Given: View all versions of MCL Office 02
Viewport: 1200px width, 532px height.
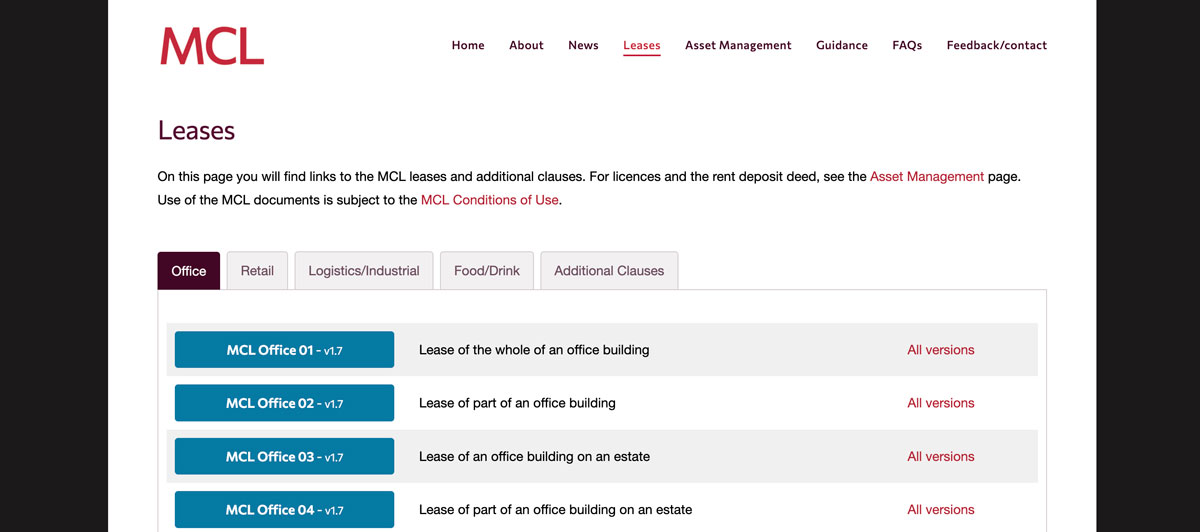Looking at the screenshot, I should click(x=940, y=403).
